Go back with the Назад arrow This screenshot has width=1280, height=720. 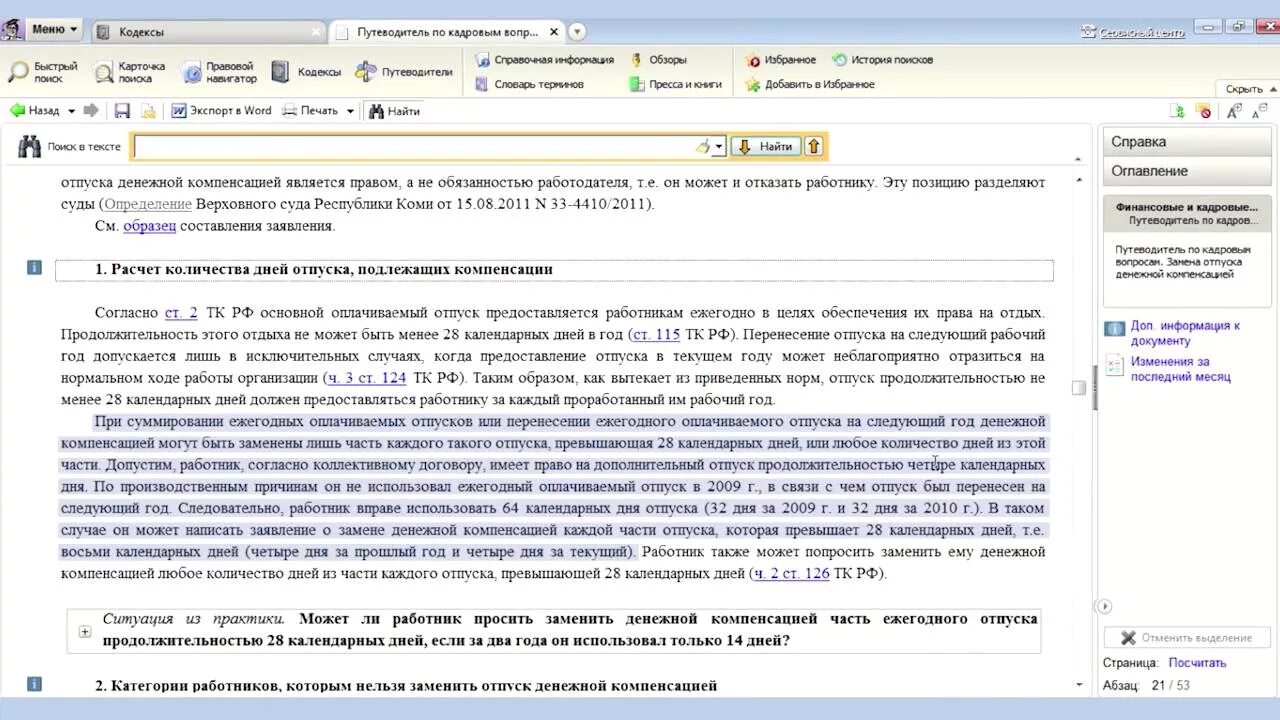pos(34,111)
